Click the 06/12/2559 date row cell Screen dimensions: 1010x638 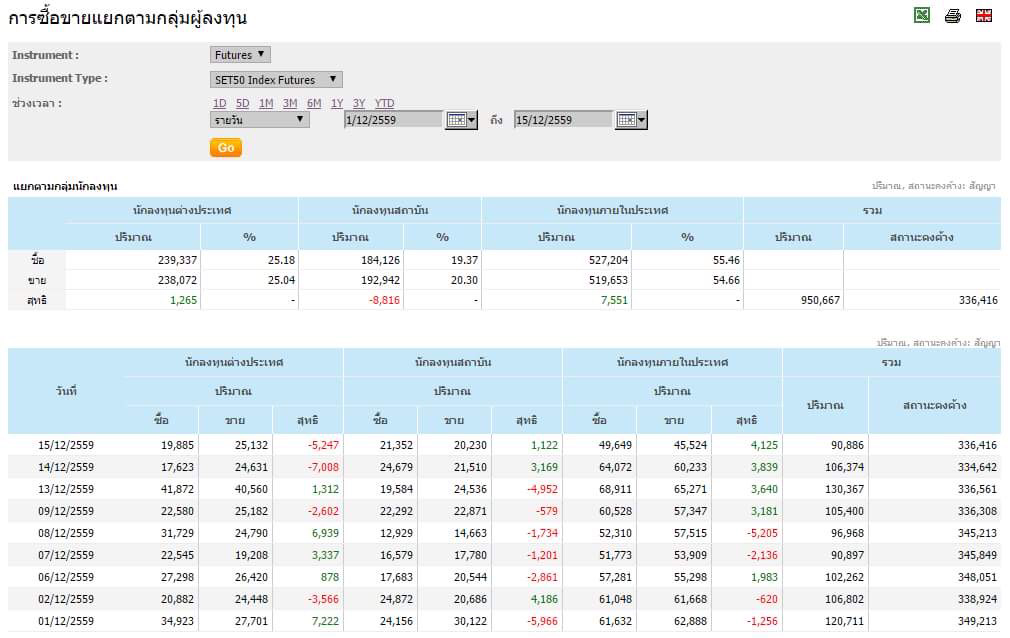click(x=66, y=577)
